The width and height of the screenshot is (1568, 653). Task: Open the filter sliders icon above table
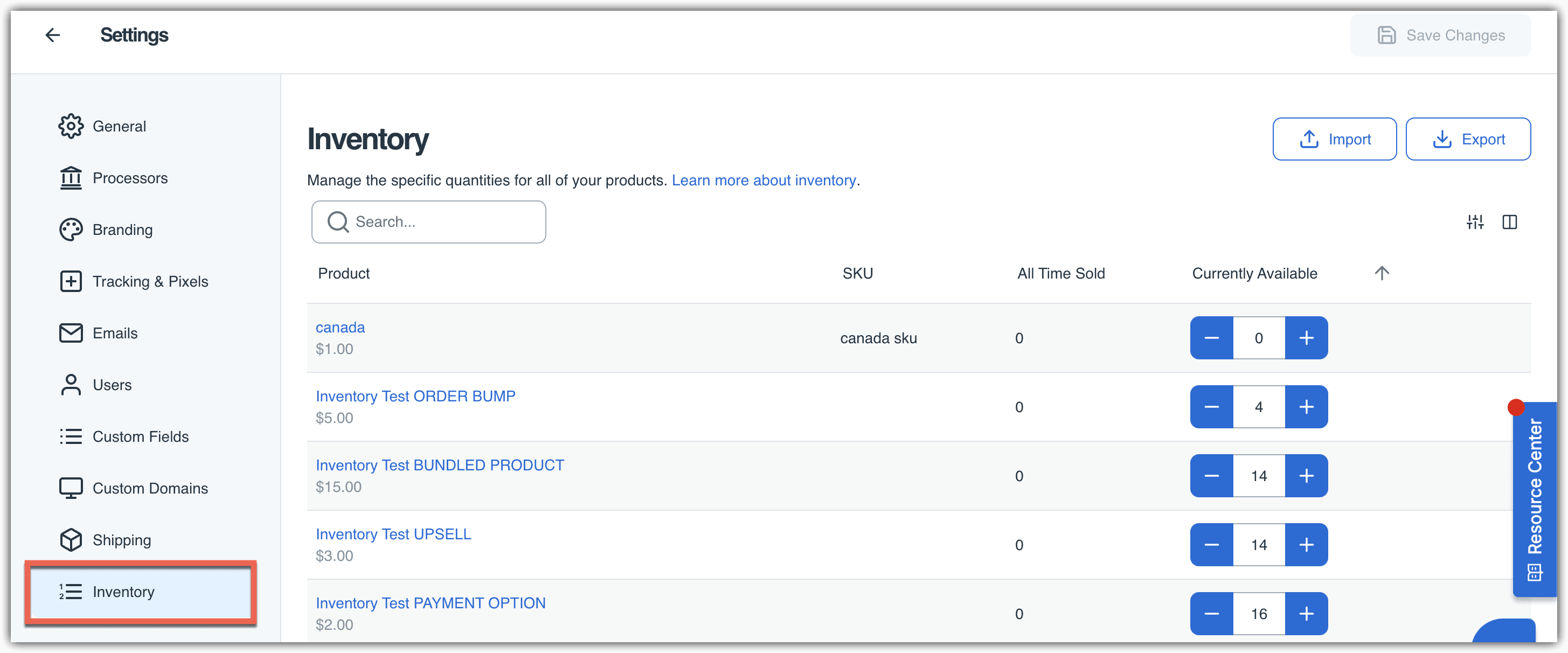1475,222
